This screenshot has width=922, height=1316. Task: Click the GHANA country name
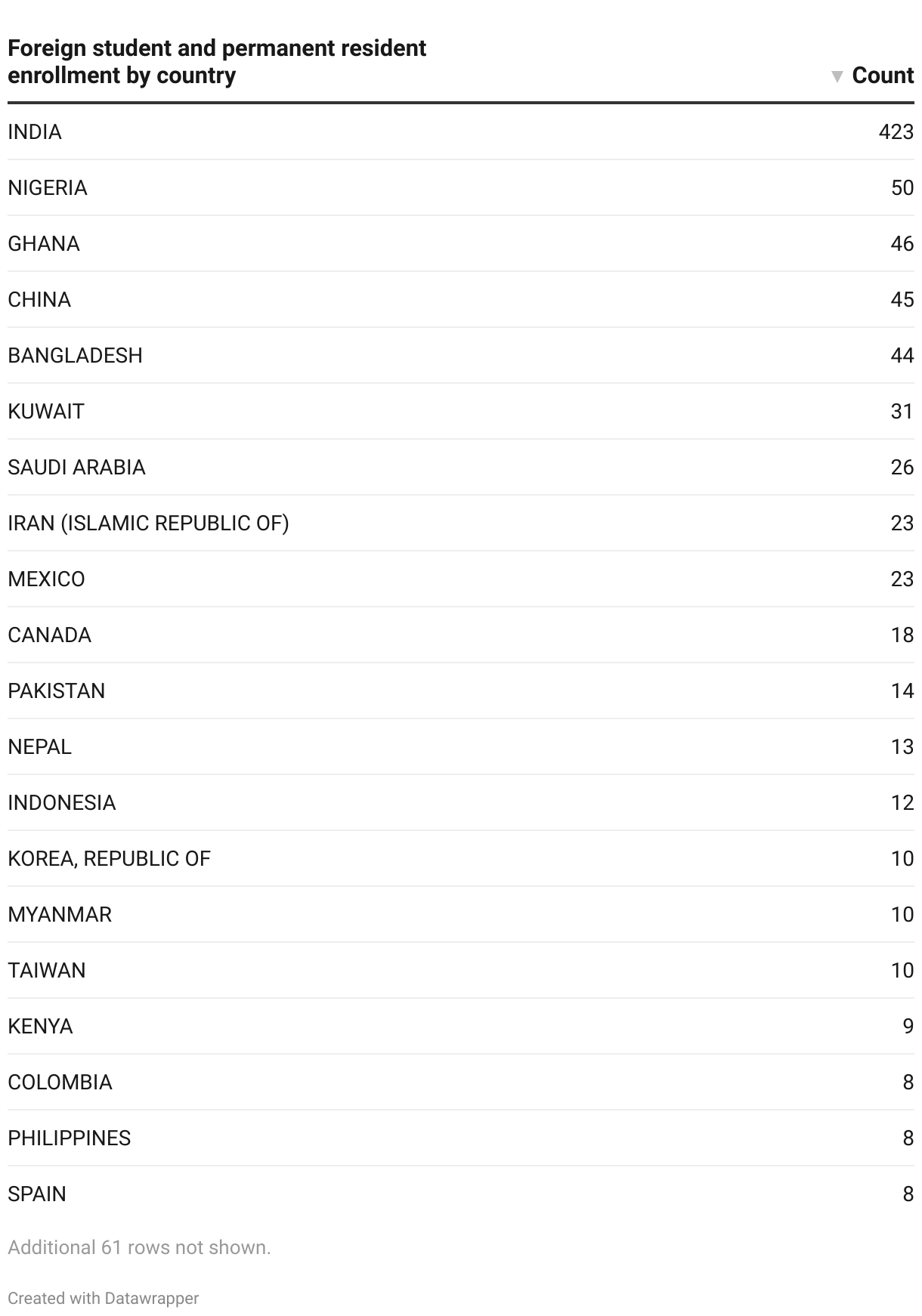pyautogui.click(x=44, y=244)
